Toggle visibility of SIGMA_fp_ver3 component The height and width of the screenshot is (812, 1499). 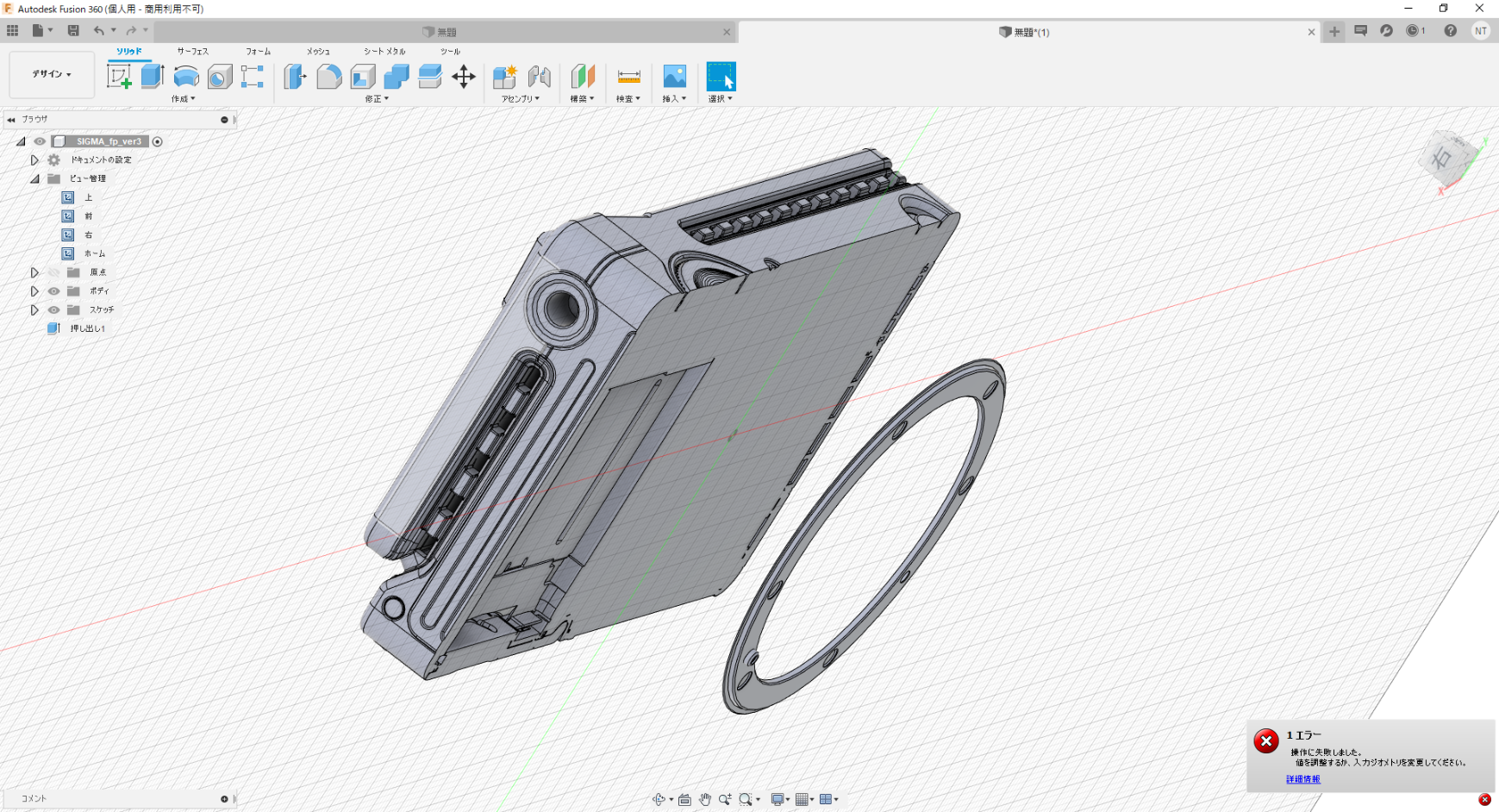pyautogui.click(x=40, y=141)
